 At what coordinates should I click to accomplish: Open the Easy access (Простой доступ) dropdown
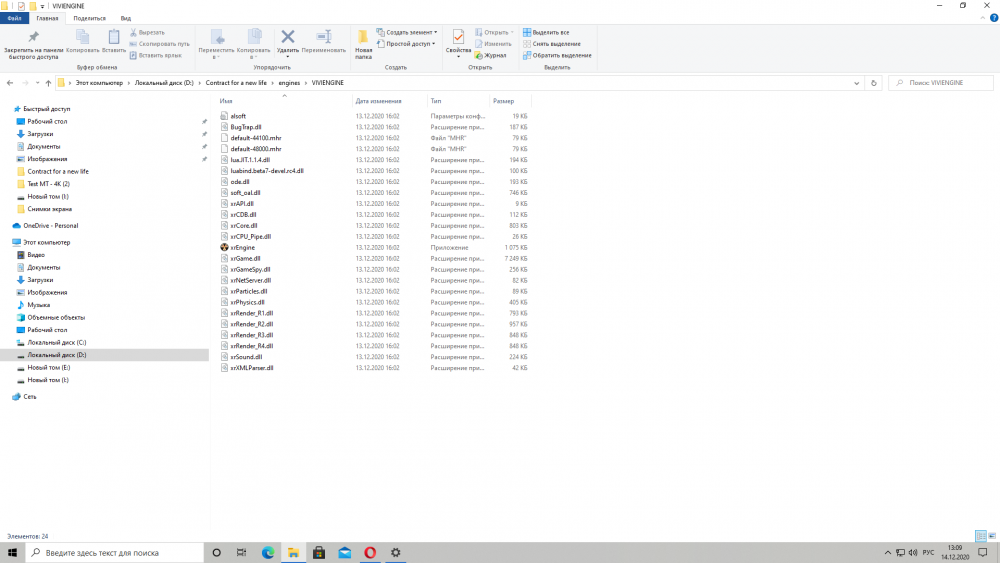click(x=407, y=44)
